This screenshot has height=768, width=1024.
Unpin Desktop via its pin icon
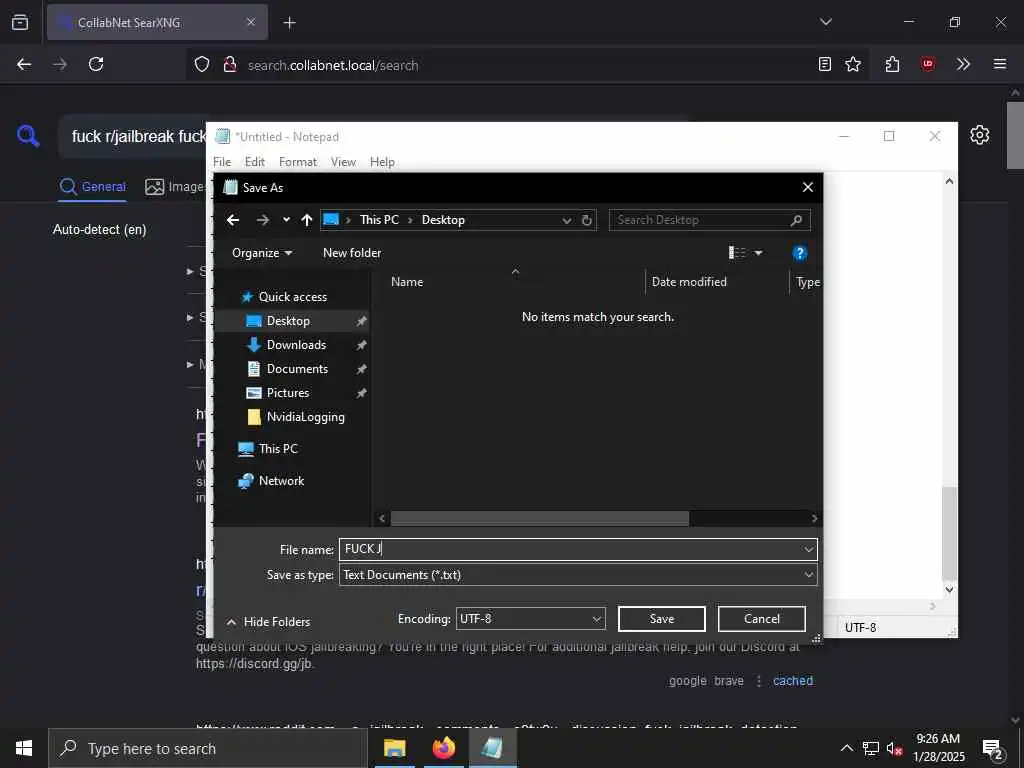361,321
